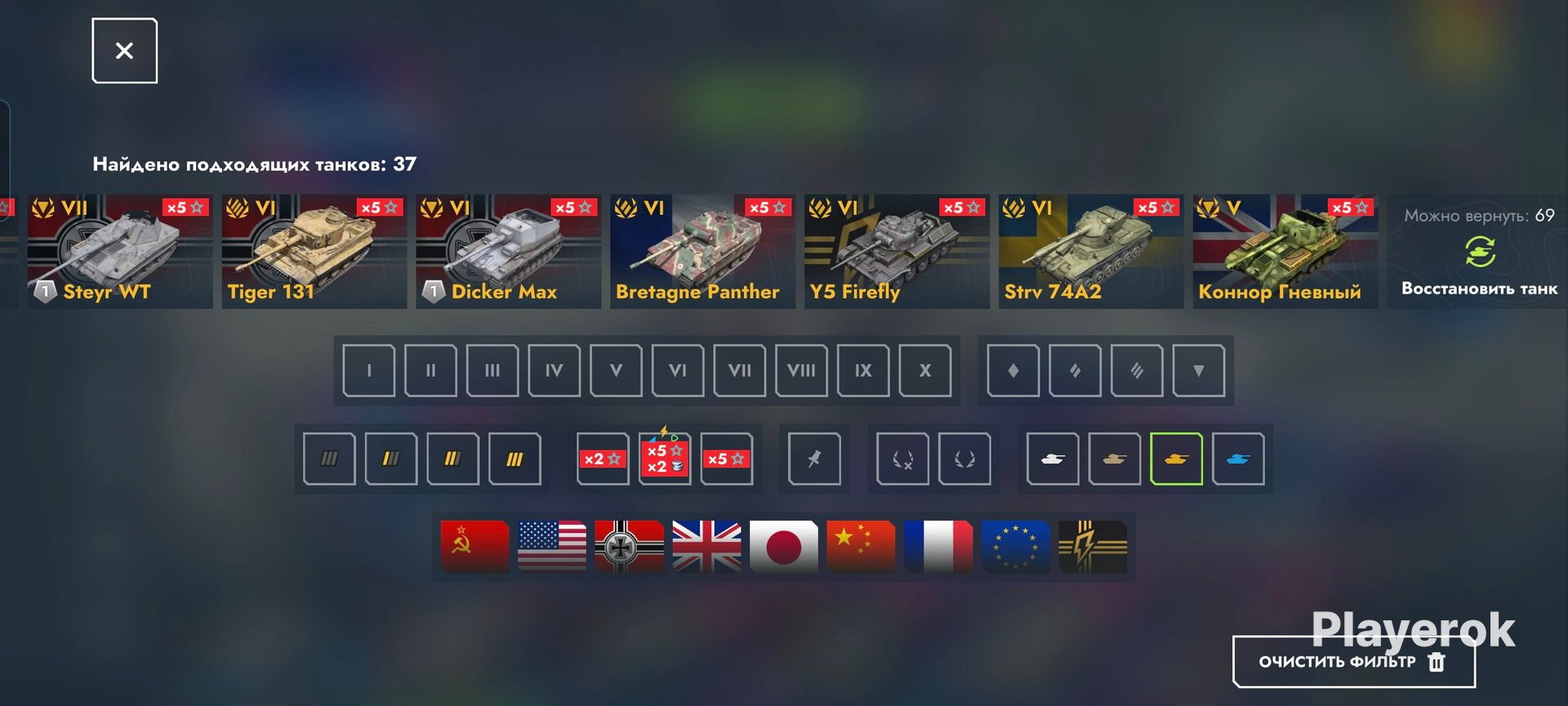
Task: Click the blue tank type filter
Action: (x=1238, y=459)
